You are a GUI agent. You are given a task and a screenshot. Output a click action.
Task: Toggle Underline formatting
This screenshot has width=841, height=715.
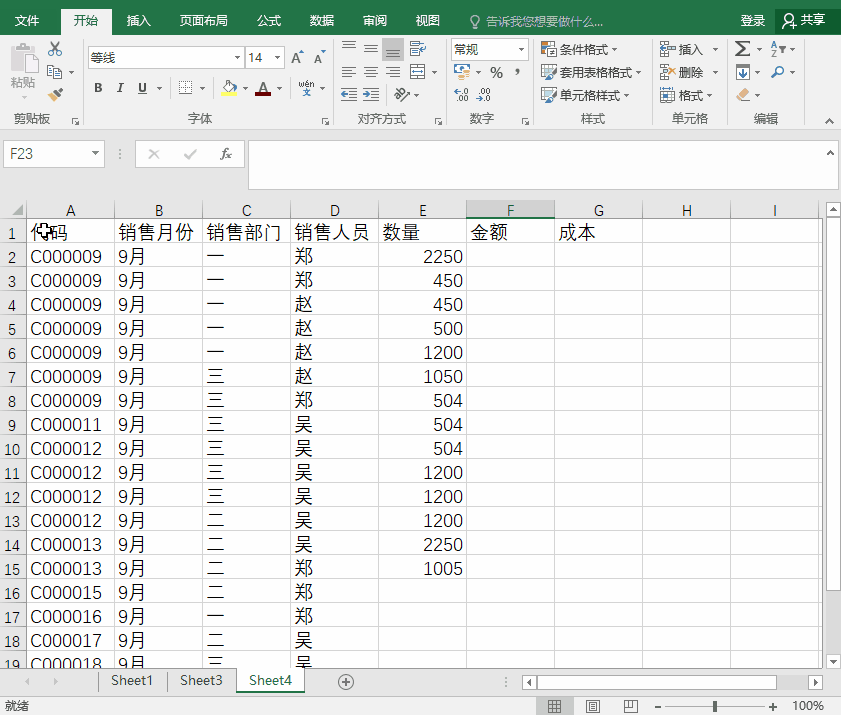pos(142,87)
